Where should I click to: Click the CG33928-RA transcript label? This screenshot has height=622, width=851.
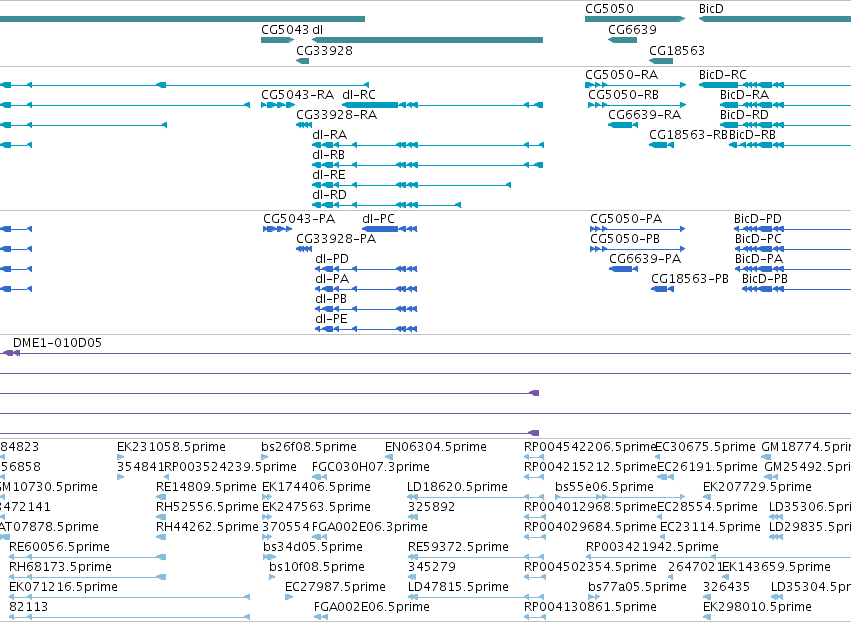point(336,115)
